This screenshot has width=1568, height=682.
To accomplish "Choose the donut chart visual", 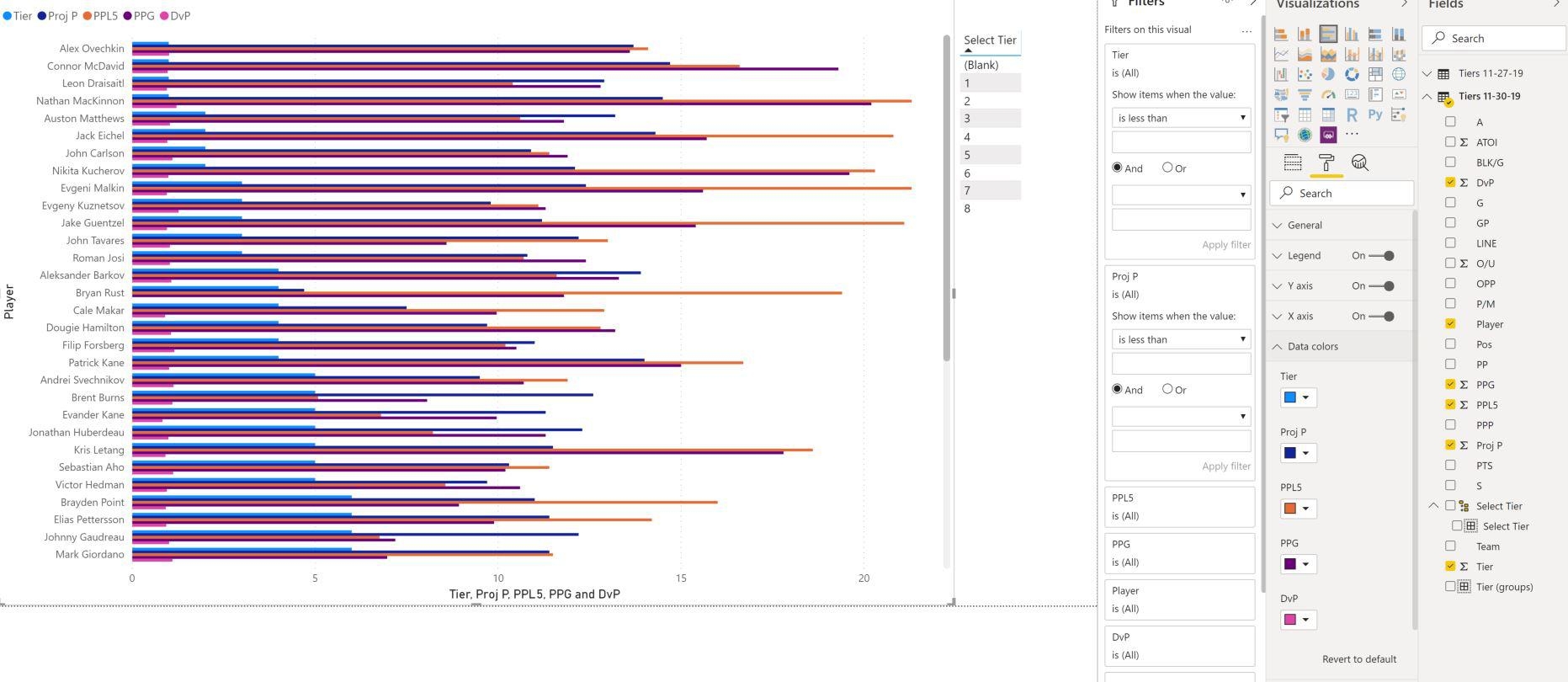I will (x=1352, y=75).
